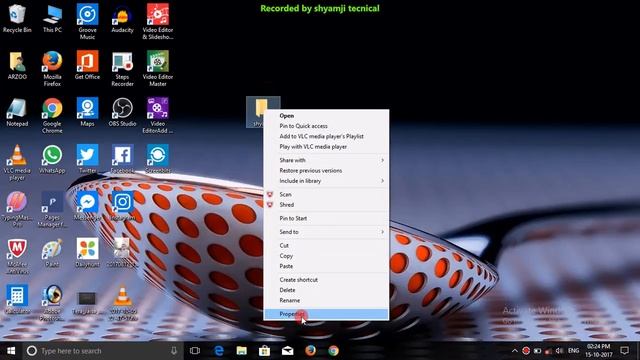
Task: Expand the Include in library submenu
Action: pos(326,181)
